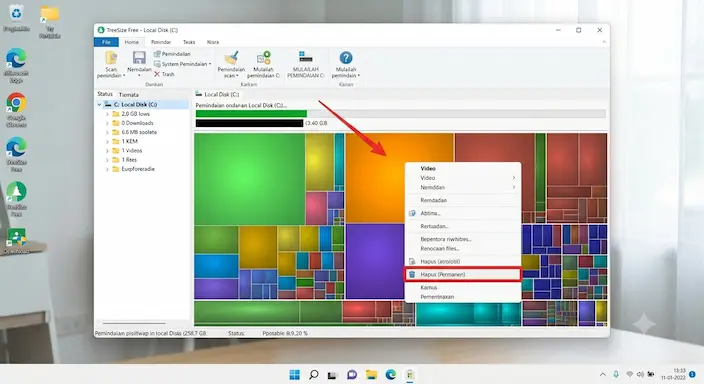Choose Hapus (Permanen) in context menu

(462, 274)
